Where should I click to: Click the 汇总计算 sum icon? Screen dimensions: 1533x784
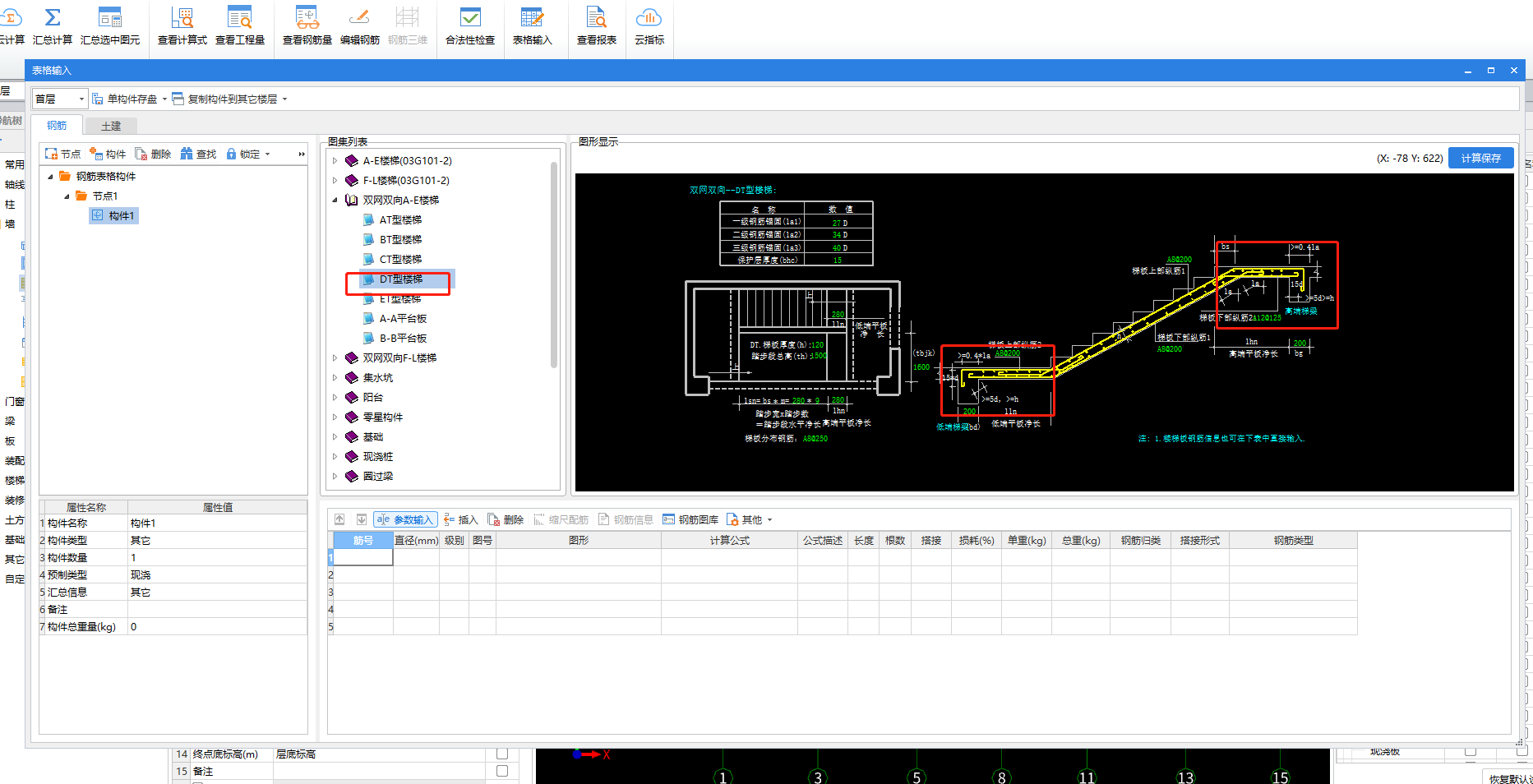click(x=53, y=25)
